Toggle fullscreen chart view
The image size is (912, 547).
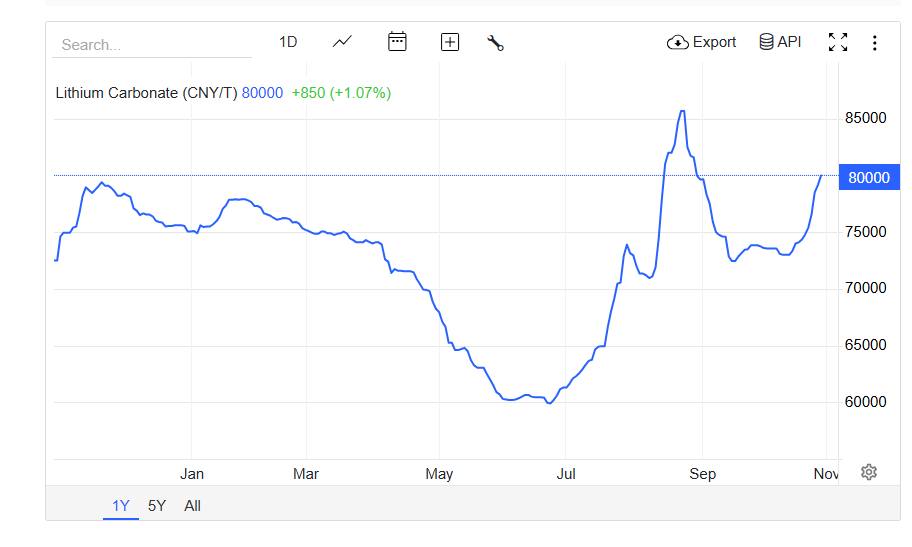(x=838, y=42)
